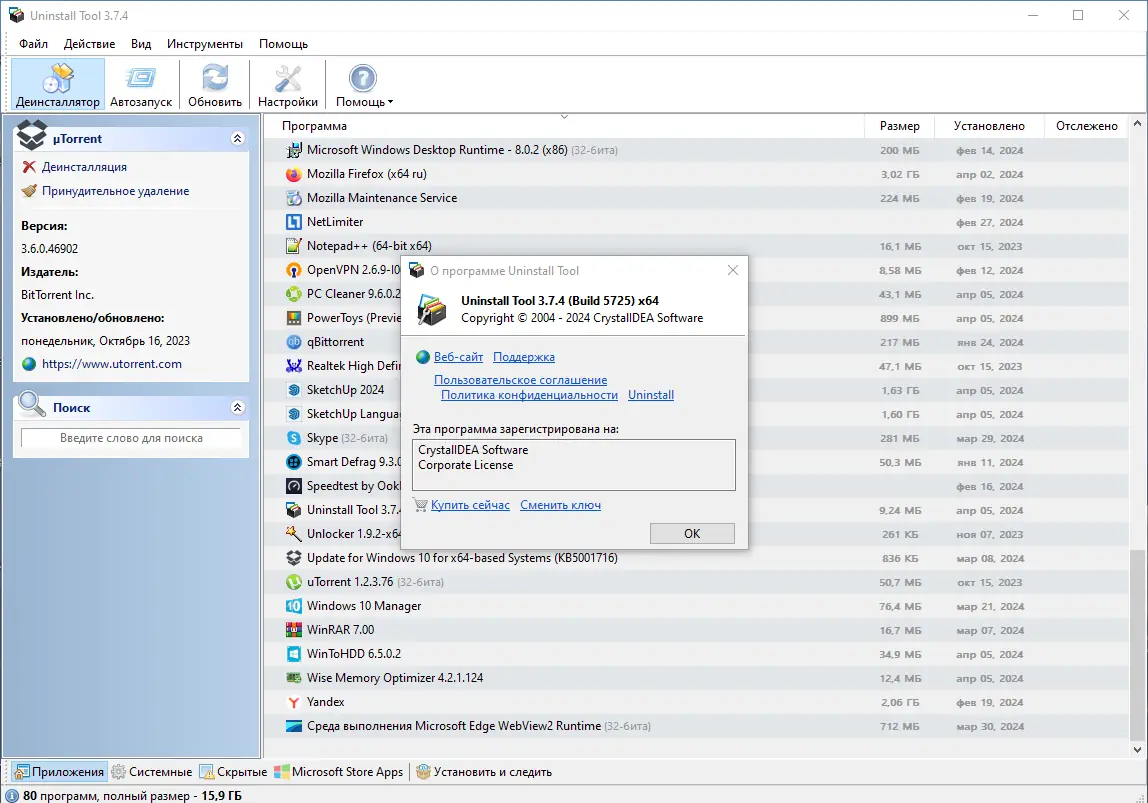
Task: Confirm About dialog with OK
Action: click(692, 534)
